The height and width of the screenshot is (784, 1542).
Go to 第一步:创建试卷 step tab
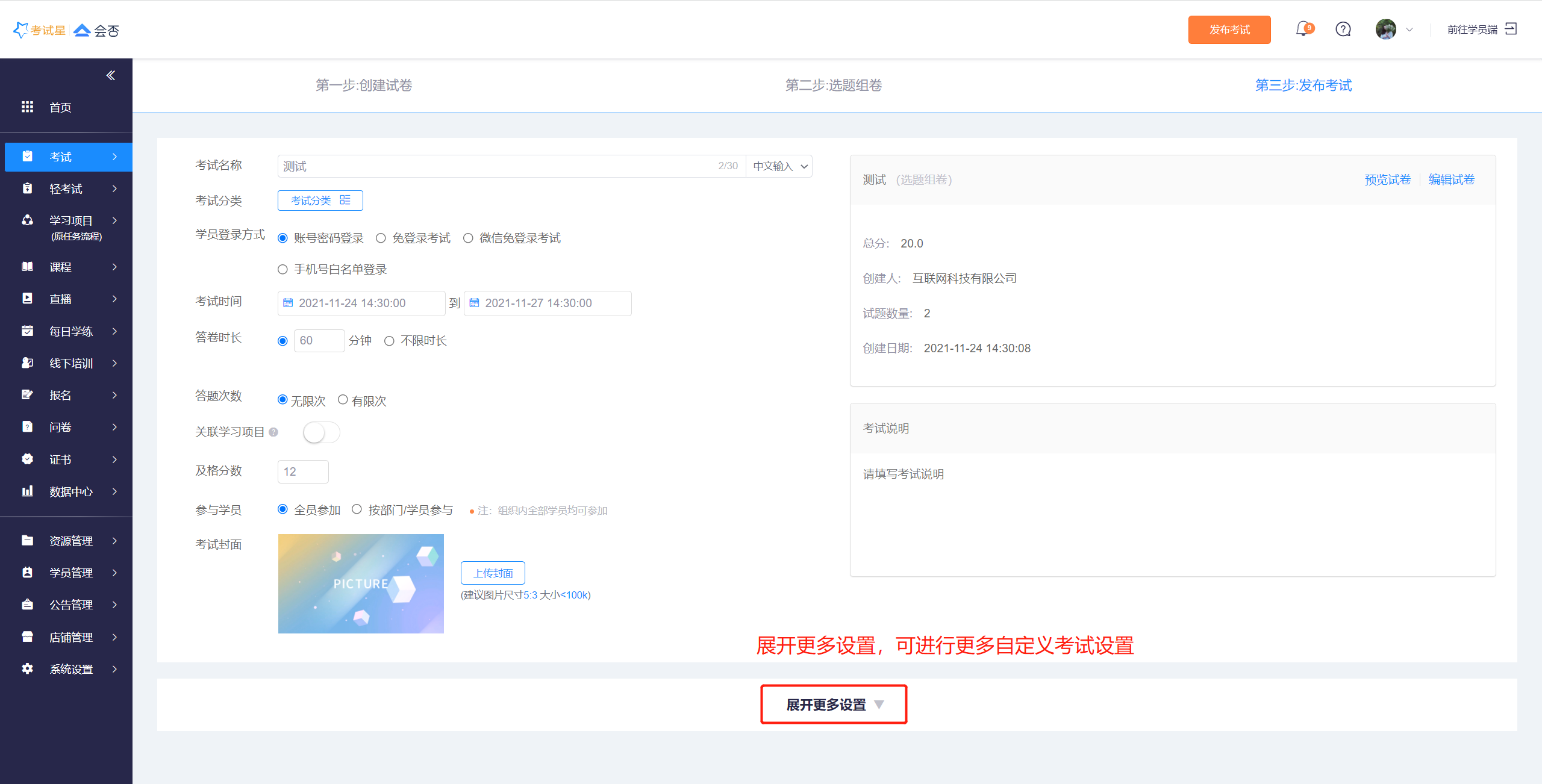(364, 86)
